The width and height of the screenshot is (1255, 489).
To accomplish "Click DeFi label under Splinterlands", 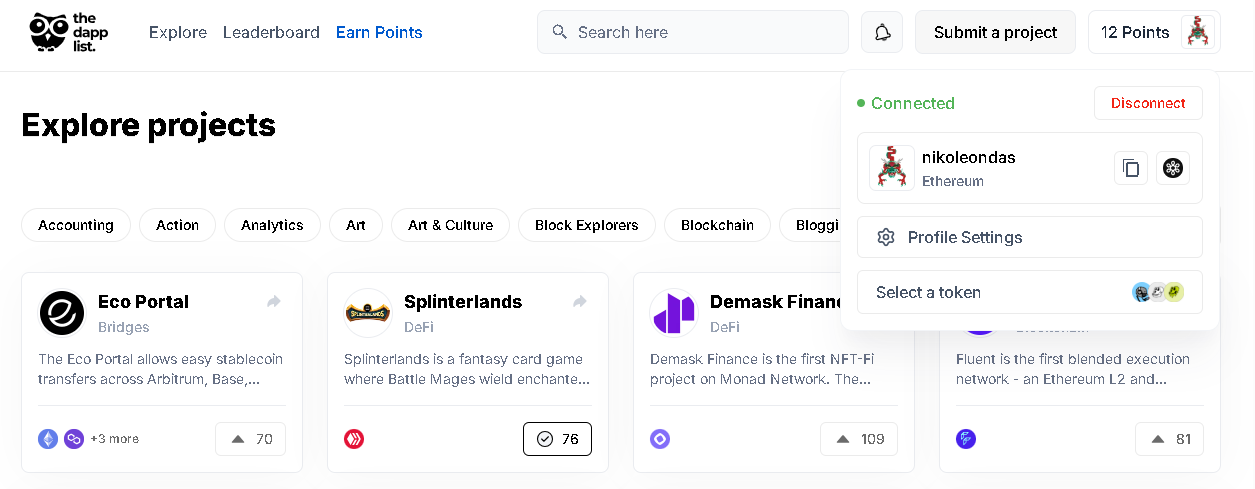I will (419, 327).
